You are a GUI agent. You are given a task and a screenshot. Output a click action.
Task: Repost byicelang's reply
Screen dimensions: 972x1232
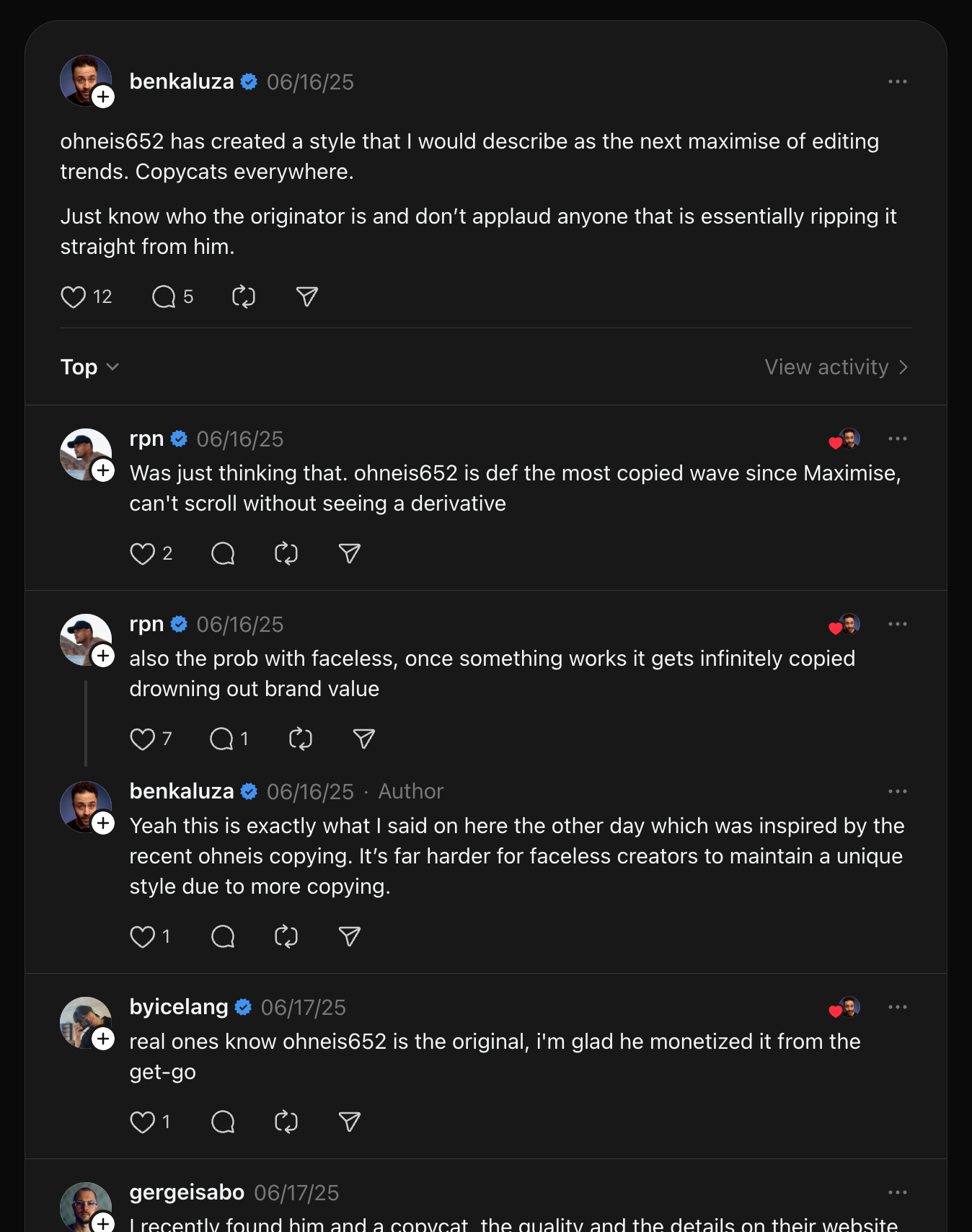coord(286,1122)
